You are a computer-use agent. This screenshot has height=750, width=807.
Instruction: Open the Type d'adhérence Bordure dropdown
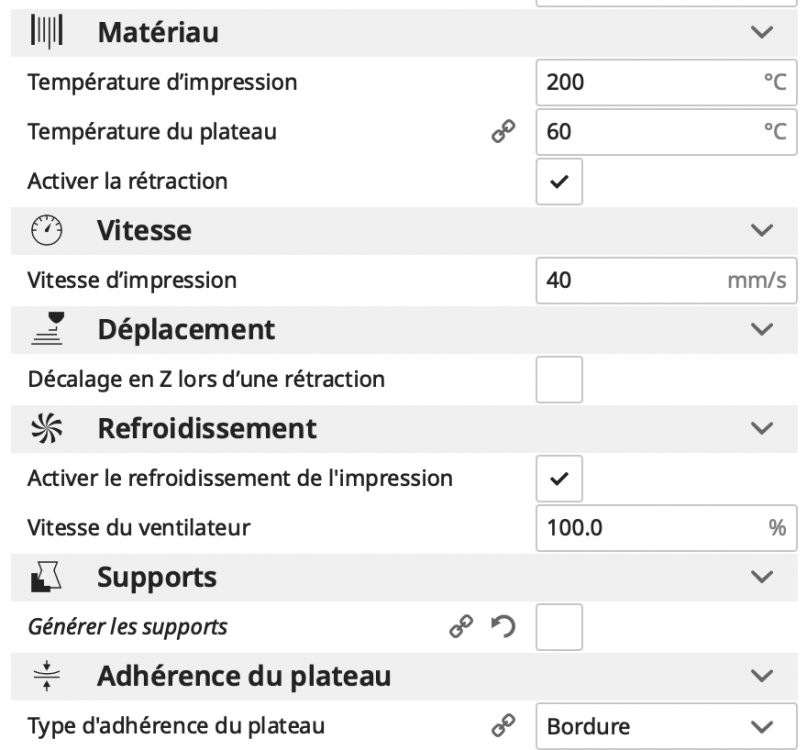tap(665, 726)
